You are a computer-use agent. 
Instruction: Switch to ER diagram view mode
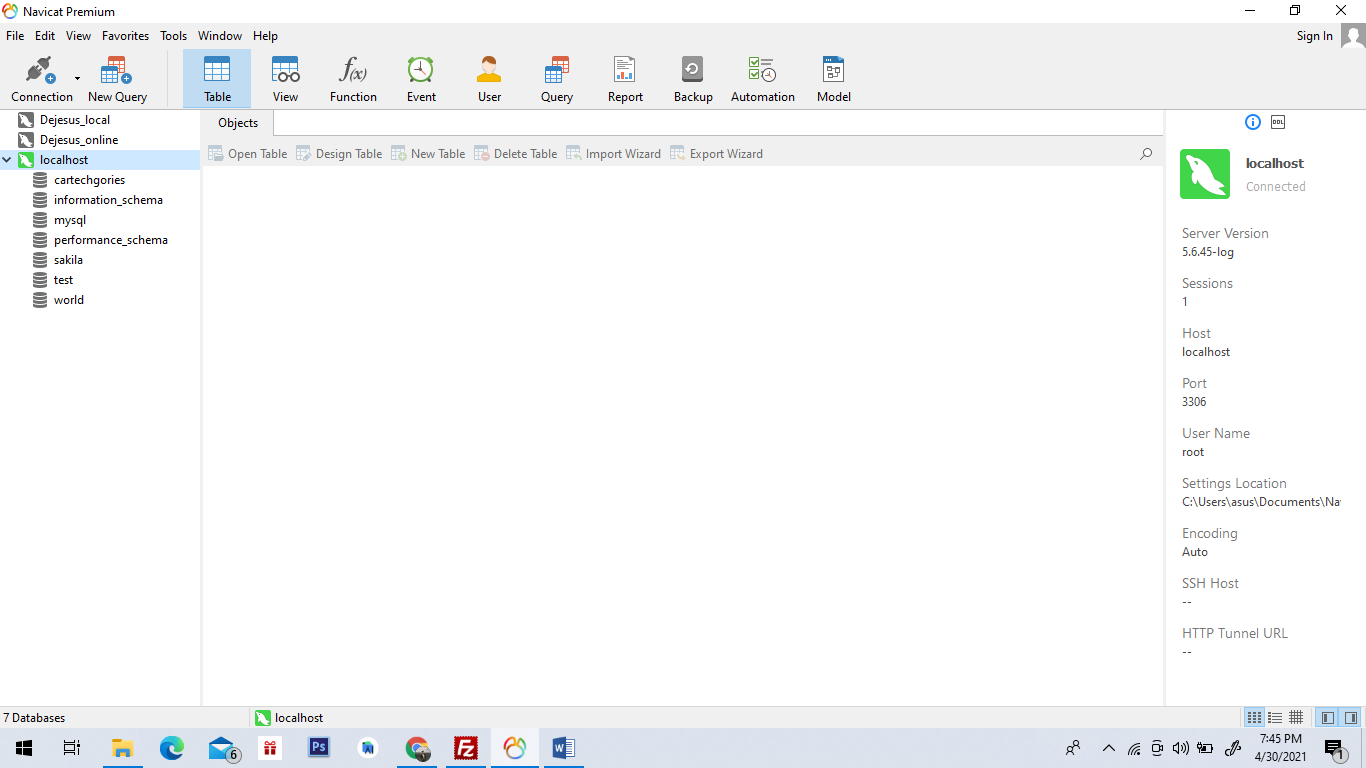1296,718
